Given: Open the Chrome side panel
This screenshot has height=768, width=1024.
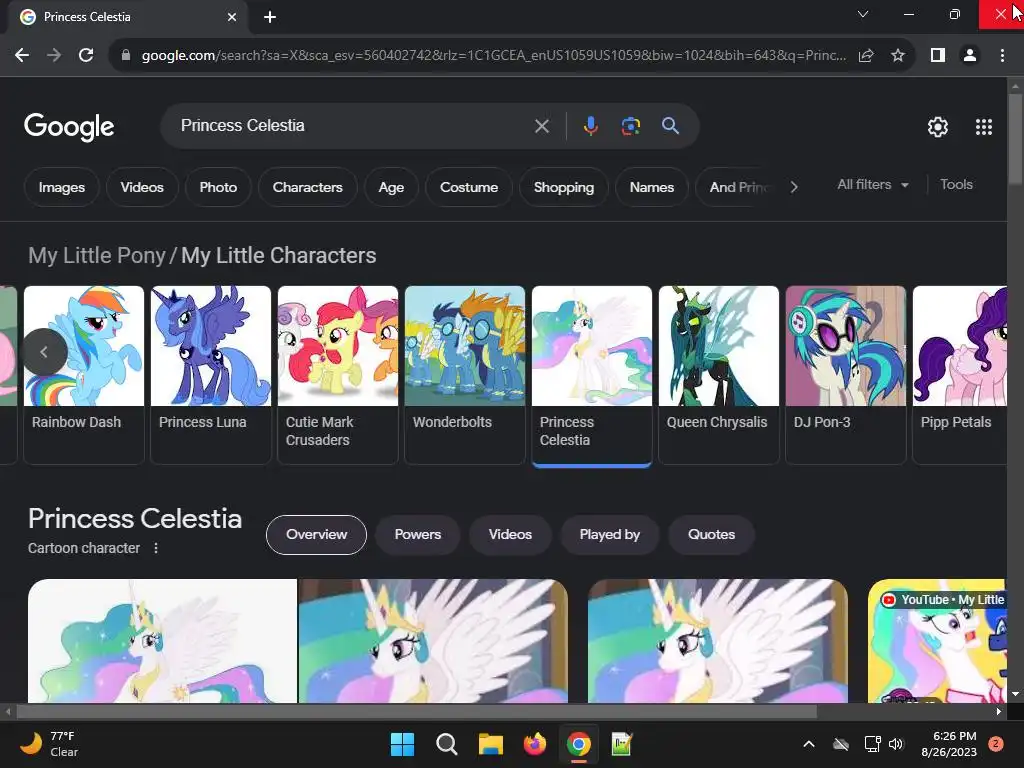Looking at the screenshot, I should coord(938,56).
